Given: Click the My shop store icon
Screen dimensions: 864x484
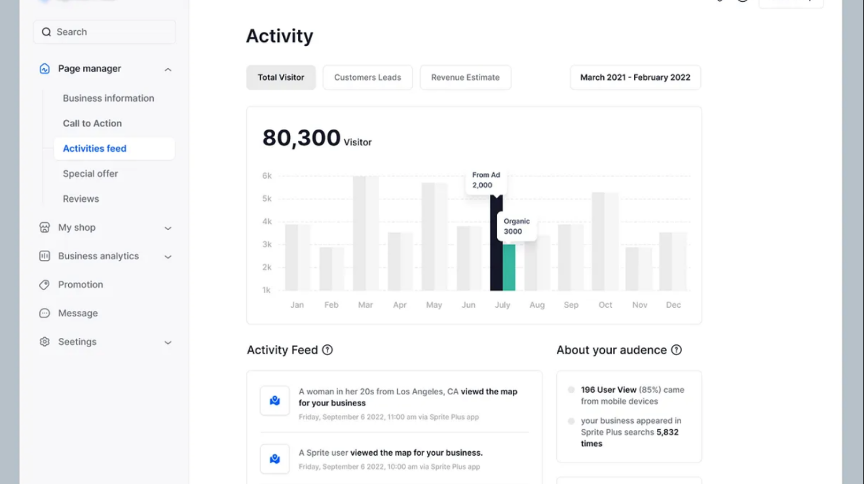Looking at the screenshot, I should 45,228.
